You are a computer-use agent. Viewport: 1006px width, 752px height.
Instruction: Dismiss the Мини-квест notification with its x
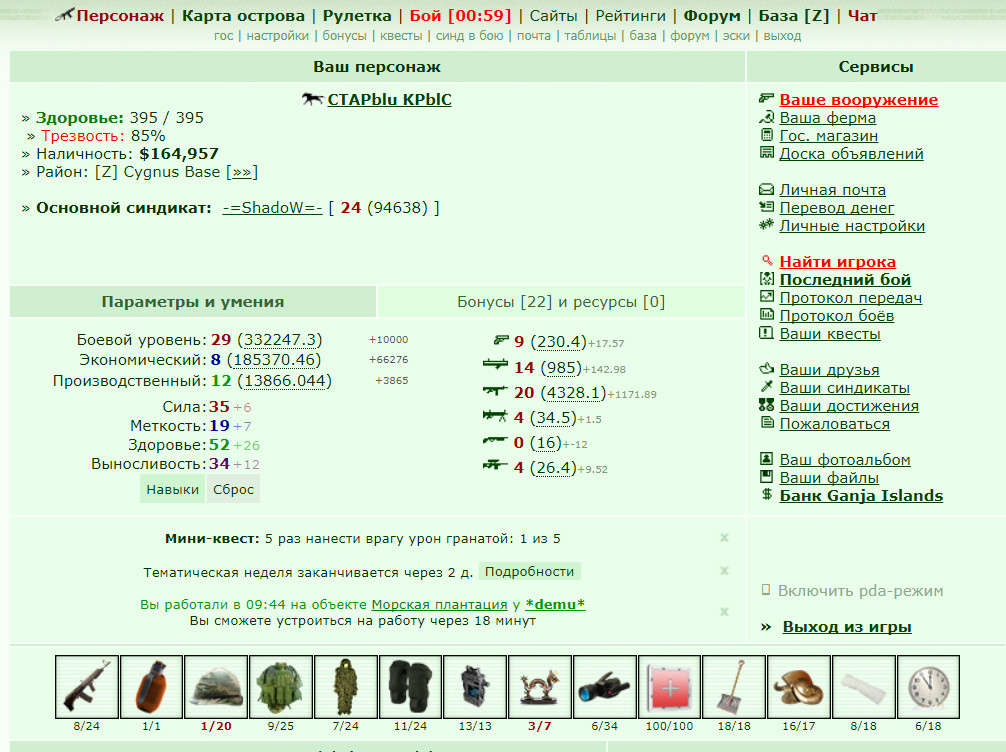724,538
